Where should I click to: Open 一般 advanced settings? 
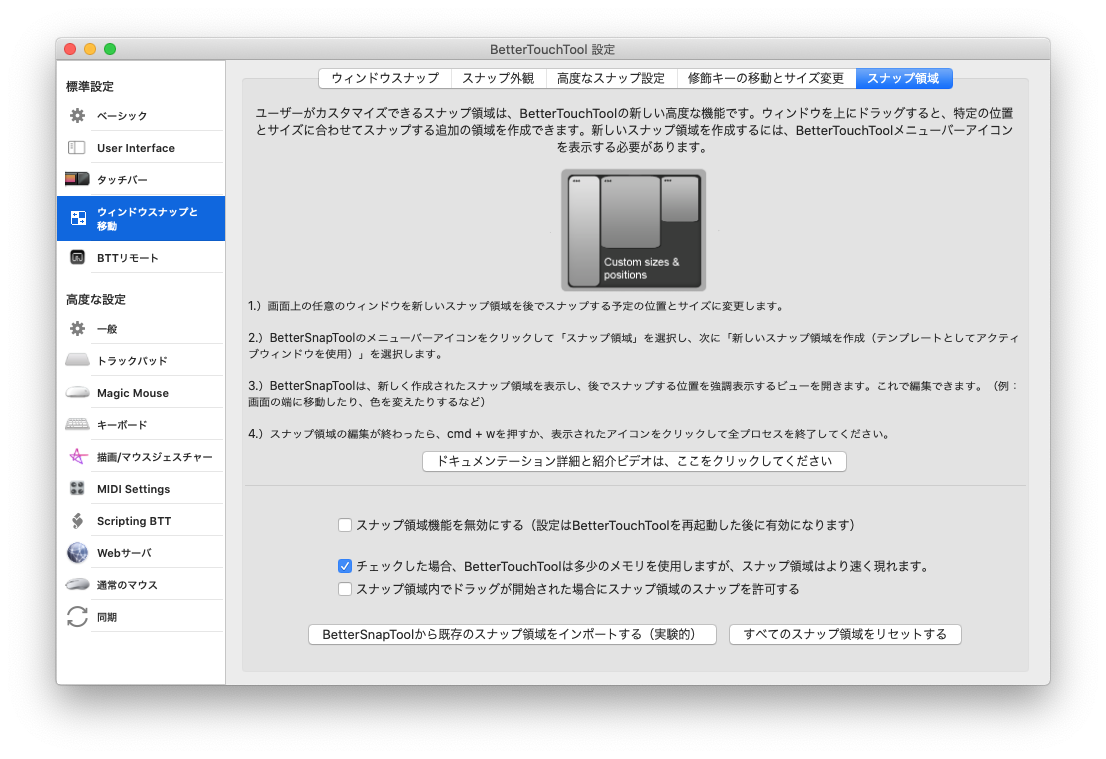click(141, 329)
